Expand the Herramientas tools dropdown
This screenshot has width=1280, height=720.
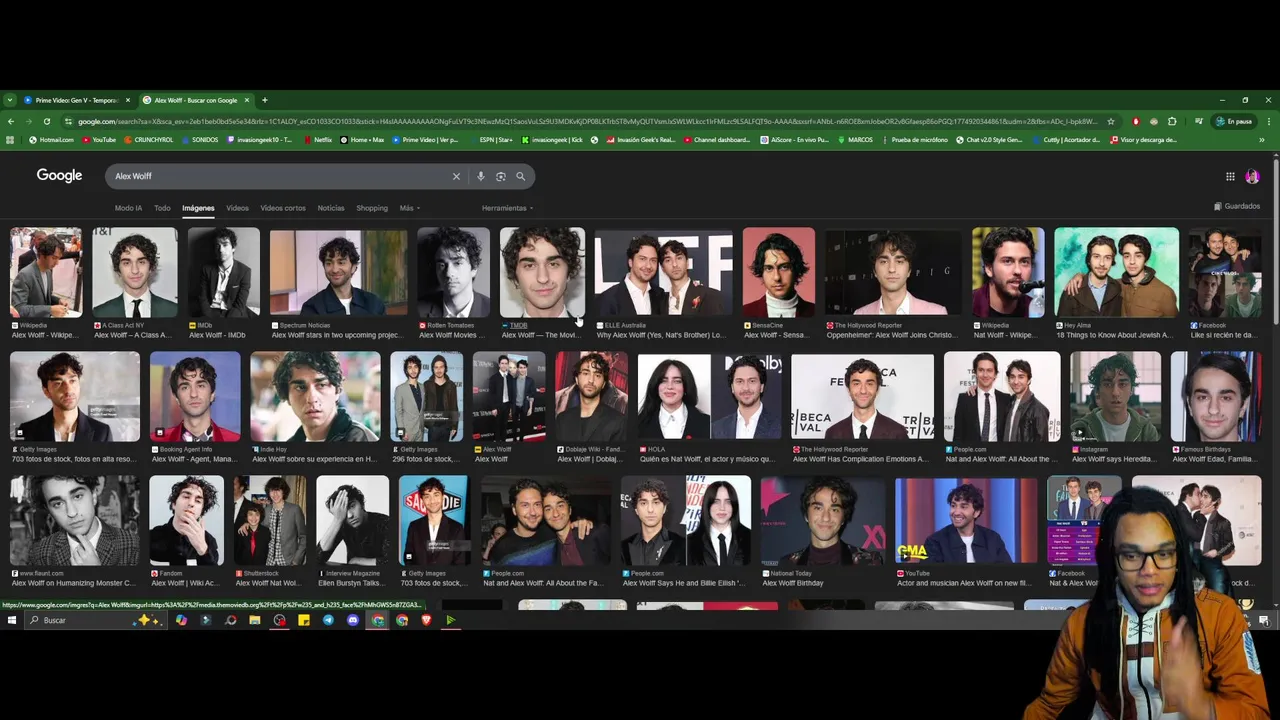coord(507,208)
